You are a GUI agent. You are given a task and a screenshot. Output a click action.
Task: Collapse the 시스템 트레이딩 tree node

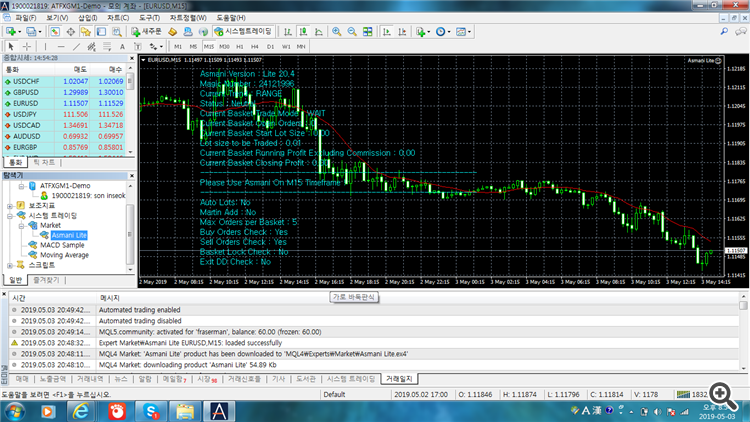(x=10, y=216)
